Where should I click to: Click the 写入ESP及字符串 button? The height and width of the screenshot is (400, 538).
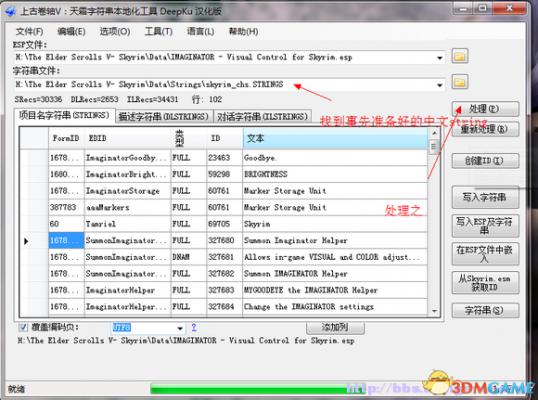[485, 226]
